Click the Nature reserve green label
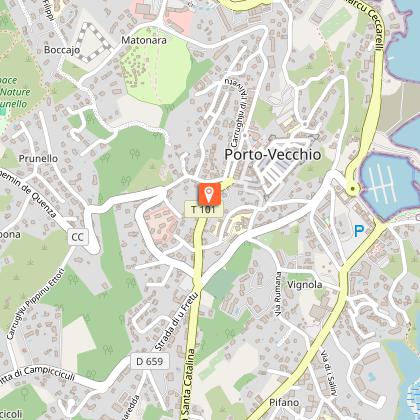 point(15,92)
